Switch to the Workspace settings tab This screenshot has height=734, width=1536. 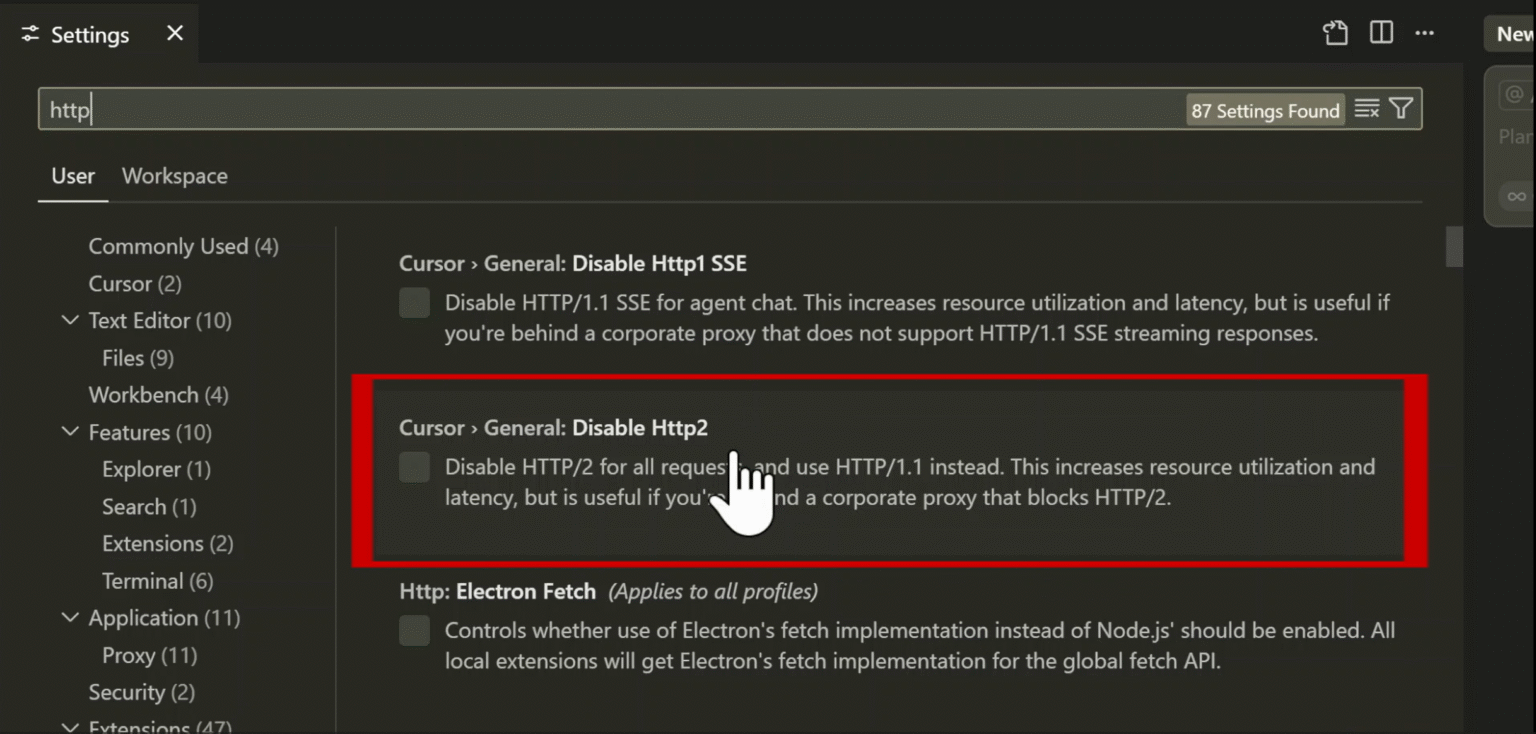coord(174,176)
